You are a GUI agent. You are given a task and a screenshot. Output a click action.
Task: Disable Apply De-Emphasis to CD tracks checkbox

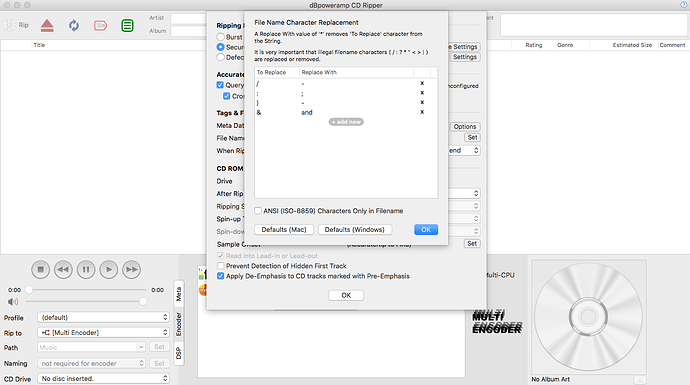(x=220, y=276)
